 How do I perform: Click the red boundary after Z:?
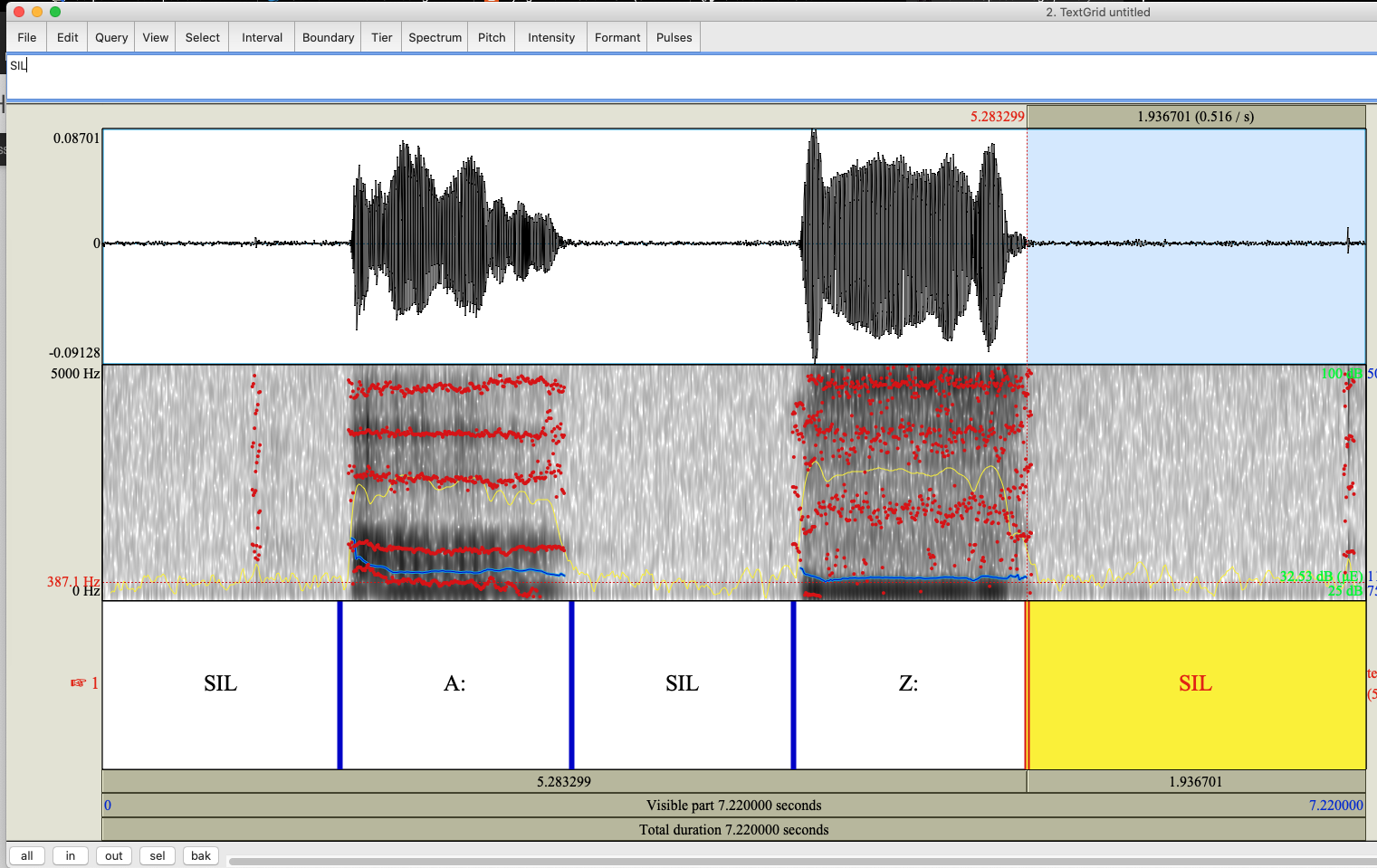tap(1028, 684)
